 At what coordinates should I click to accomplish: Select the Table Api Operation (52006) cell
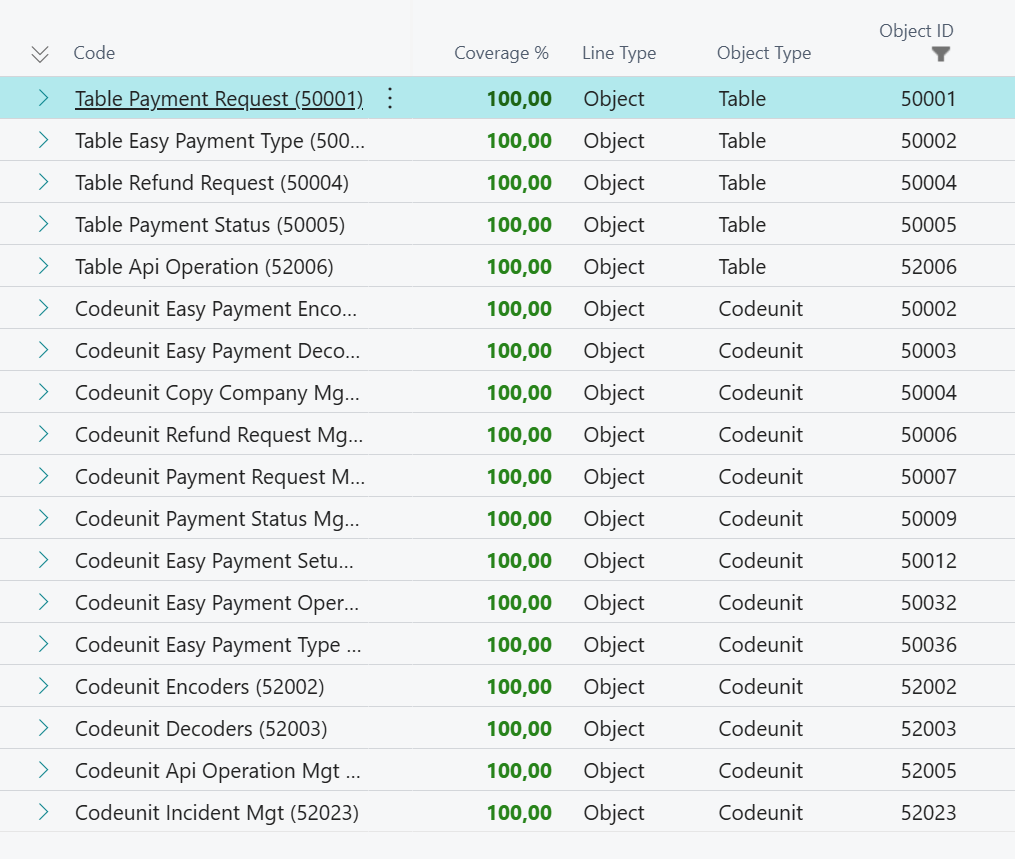click(204, 267)
